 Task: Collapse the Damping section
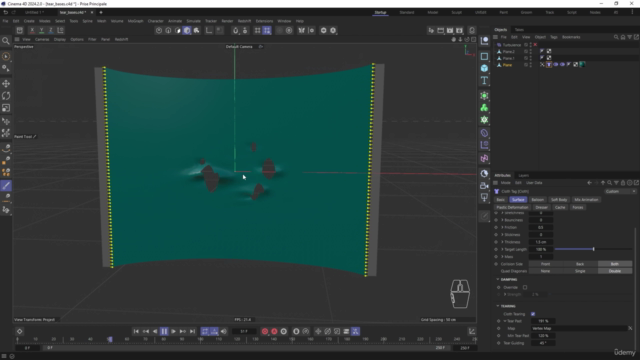click(498, 279)
